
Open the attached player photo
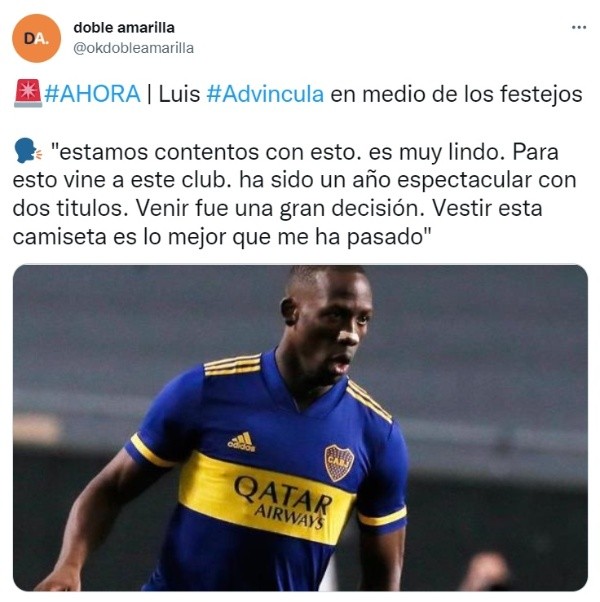point(300,428)
